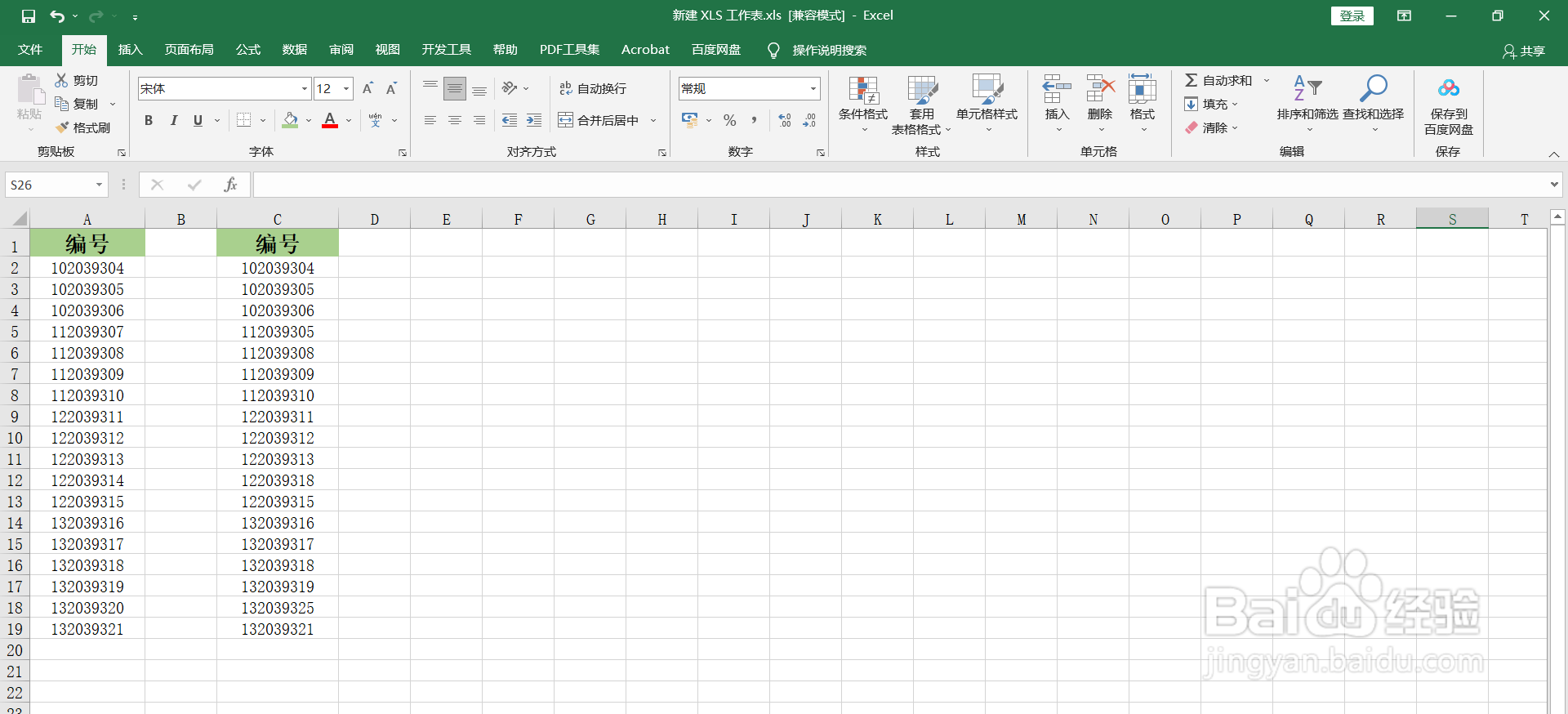Toggle align left
Viewport: 1568px width, 714px height.
point(430,120)
